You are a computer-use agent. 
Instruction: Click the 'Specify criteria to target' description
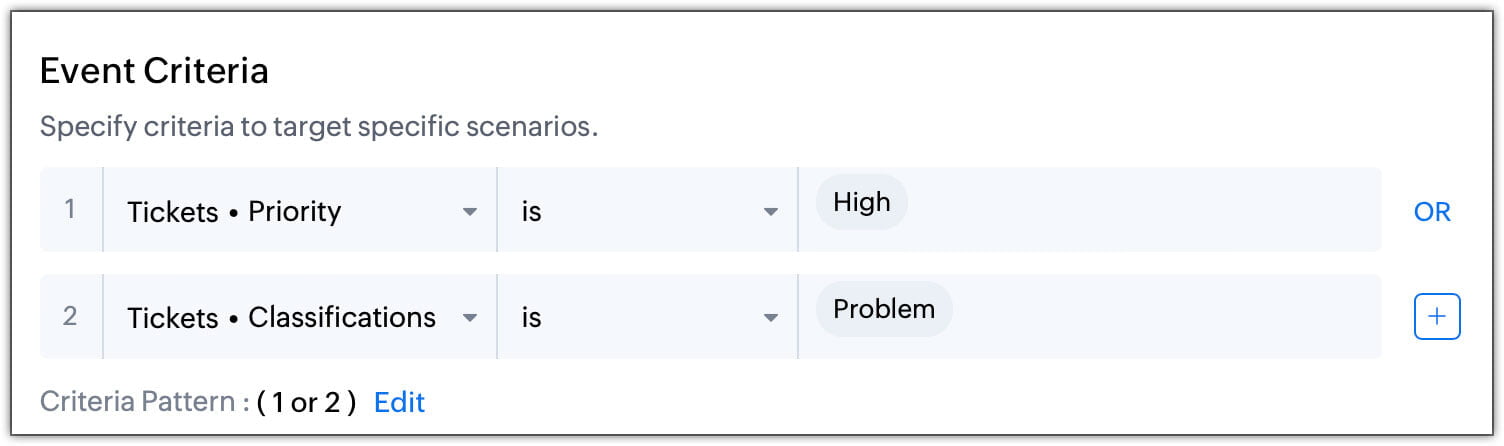(318, 128)
